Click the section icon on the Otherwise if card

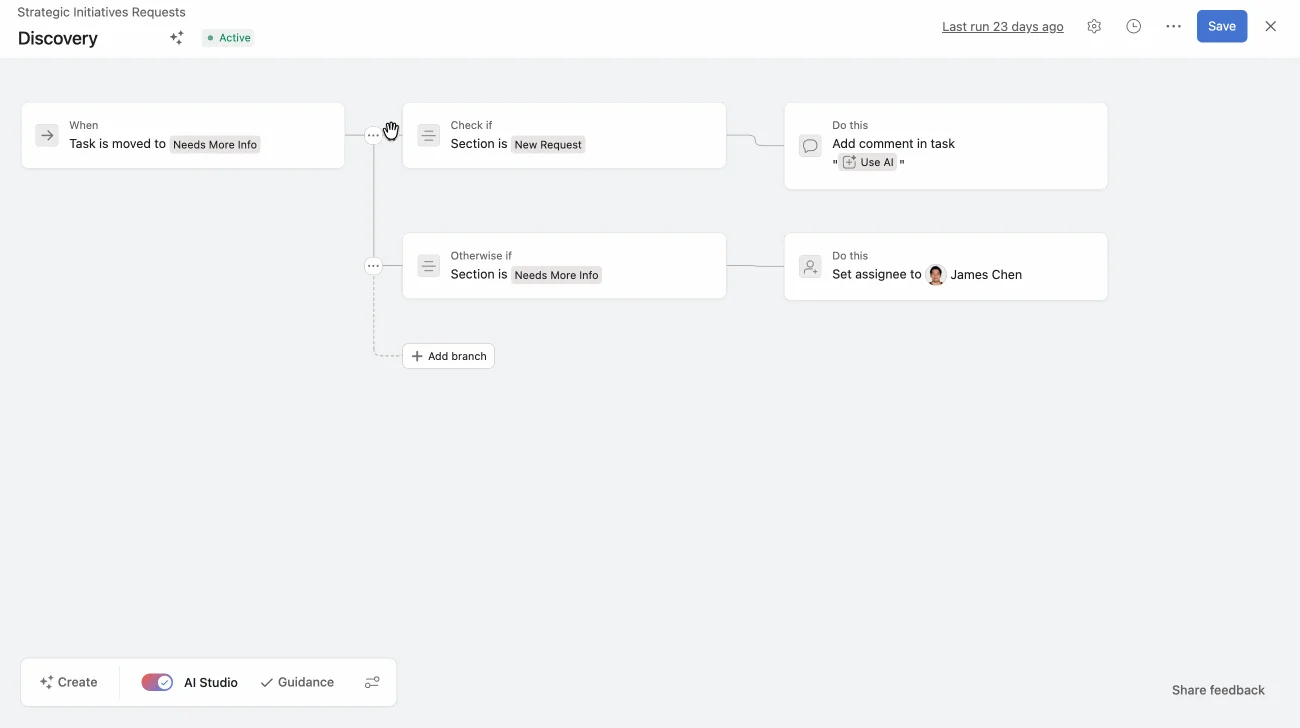pos(428,265)
